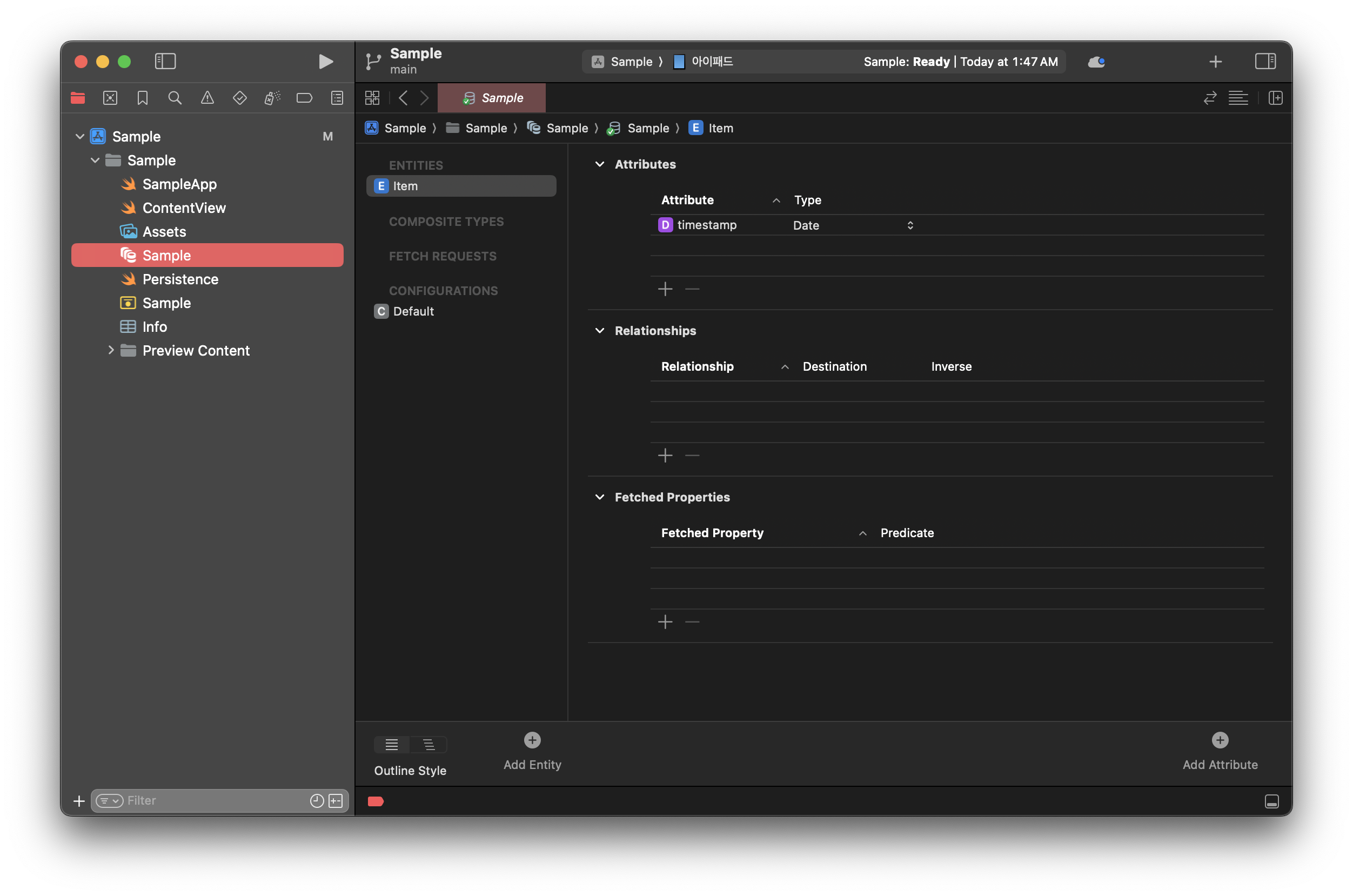Screen dimensions: 1353x896
Task: Switch to hierarchical outline style
Action: pyautogui.click(x=428, y=745)
